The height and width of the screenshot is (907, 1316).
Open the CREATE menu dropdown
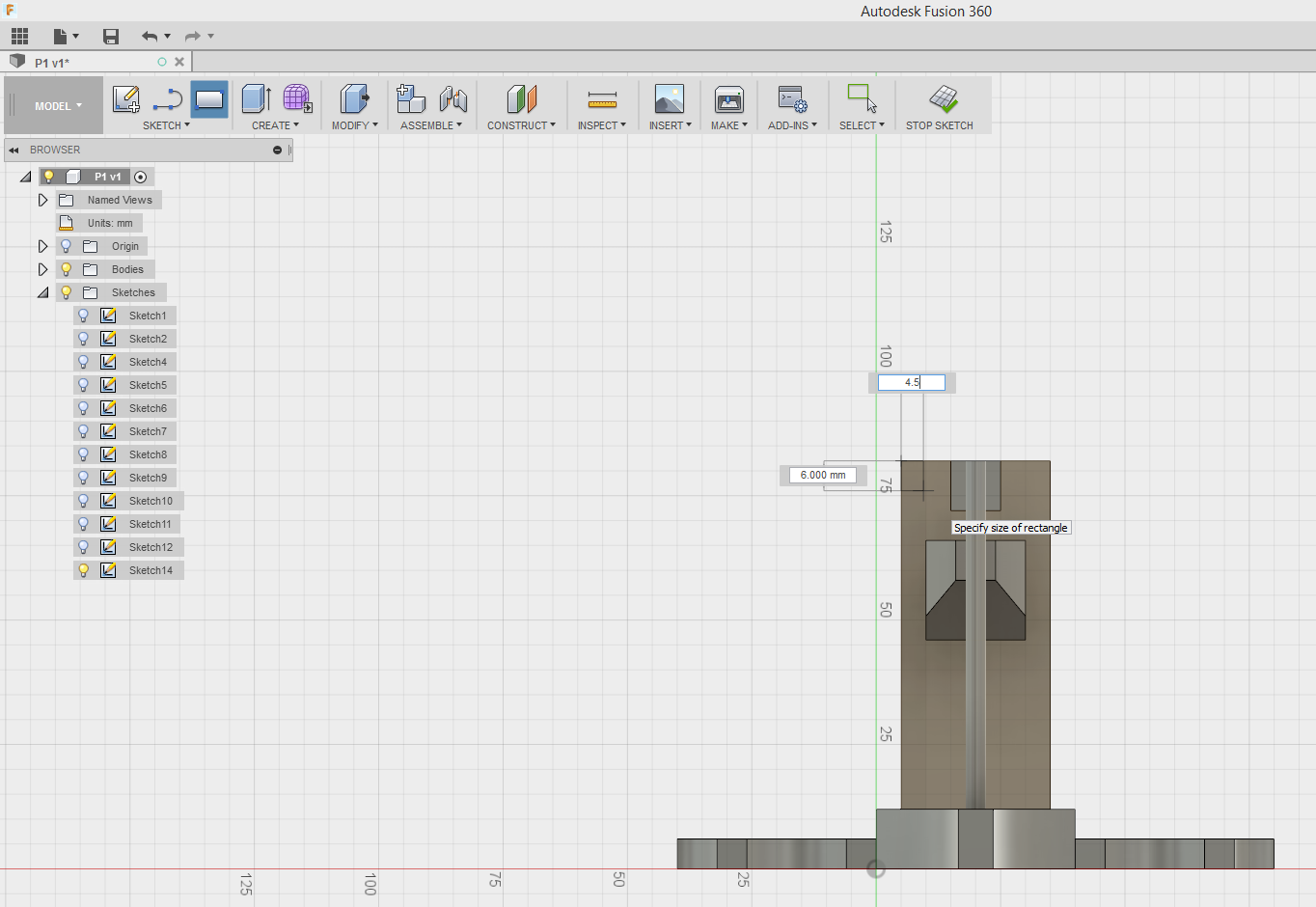click(x=275, y=125)
